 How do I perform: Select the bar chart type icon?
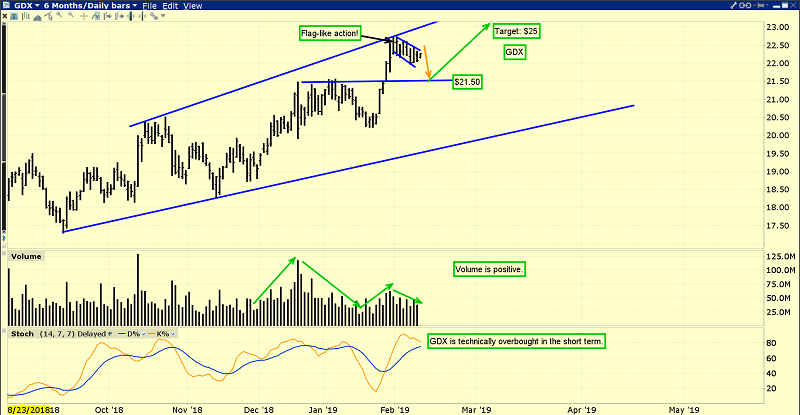point(26,16)
